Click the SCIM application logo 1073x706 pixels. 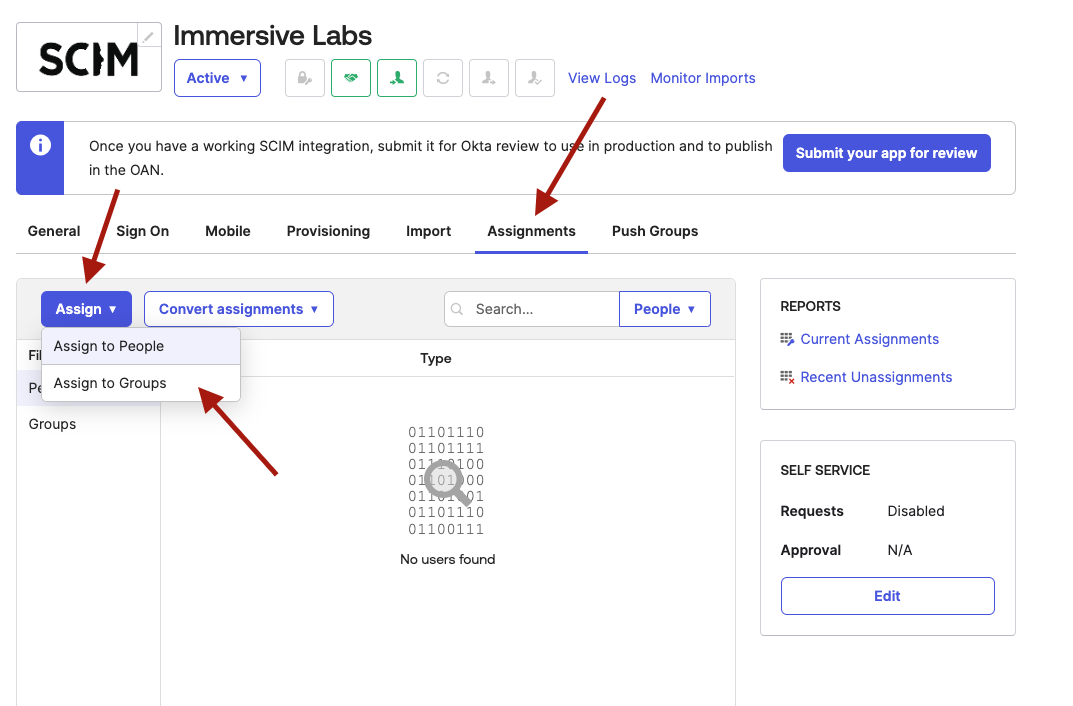tap(89, 57)
